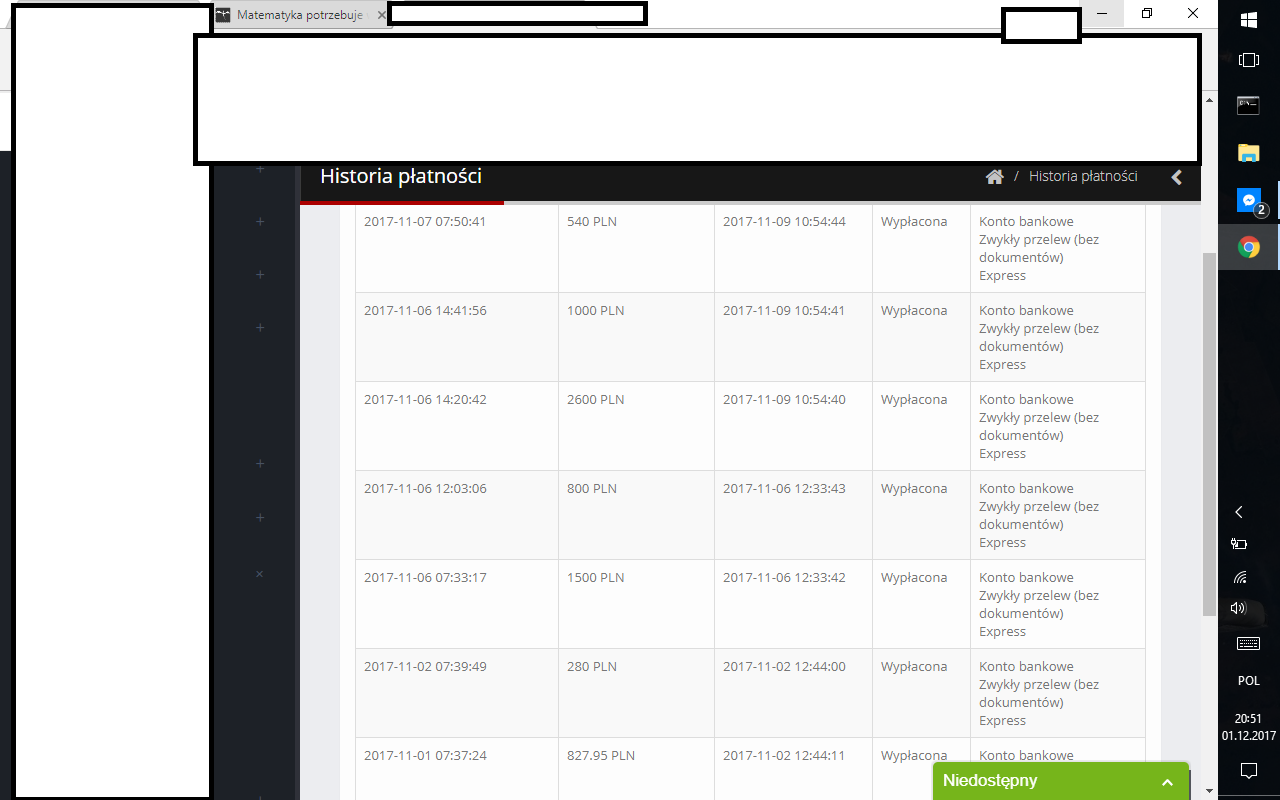Image resolution: width=1280 pixels, height=800 pixels.
Task: Close the "Matematyka potrzebuje" tab
Action: (381, 16)
